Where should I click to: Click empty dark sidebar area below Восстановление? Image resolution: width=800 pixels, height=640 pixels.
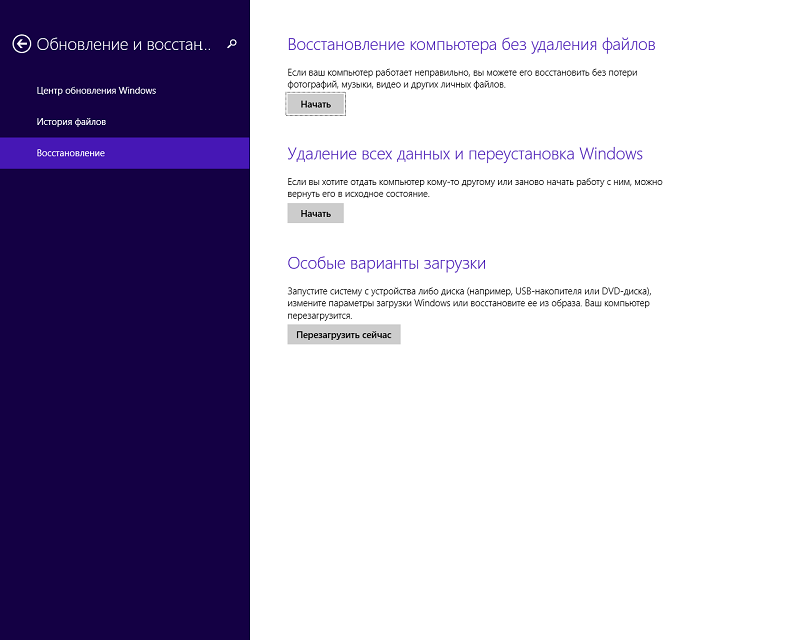click(124, 400)
